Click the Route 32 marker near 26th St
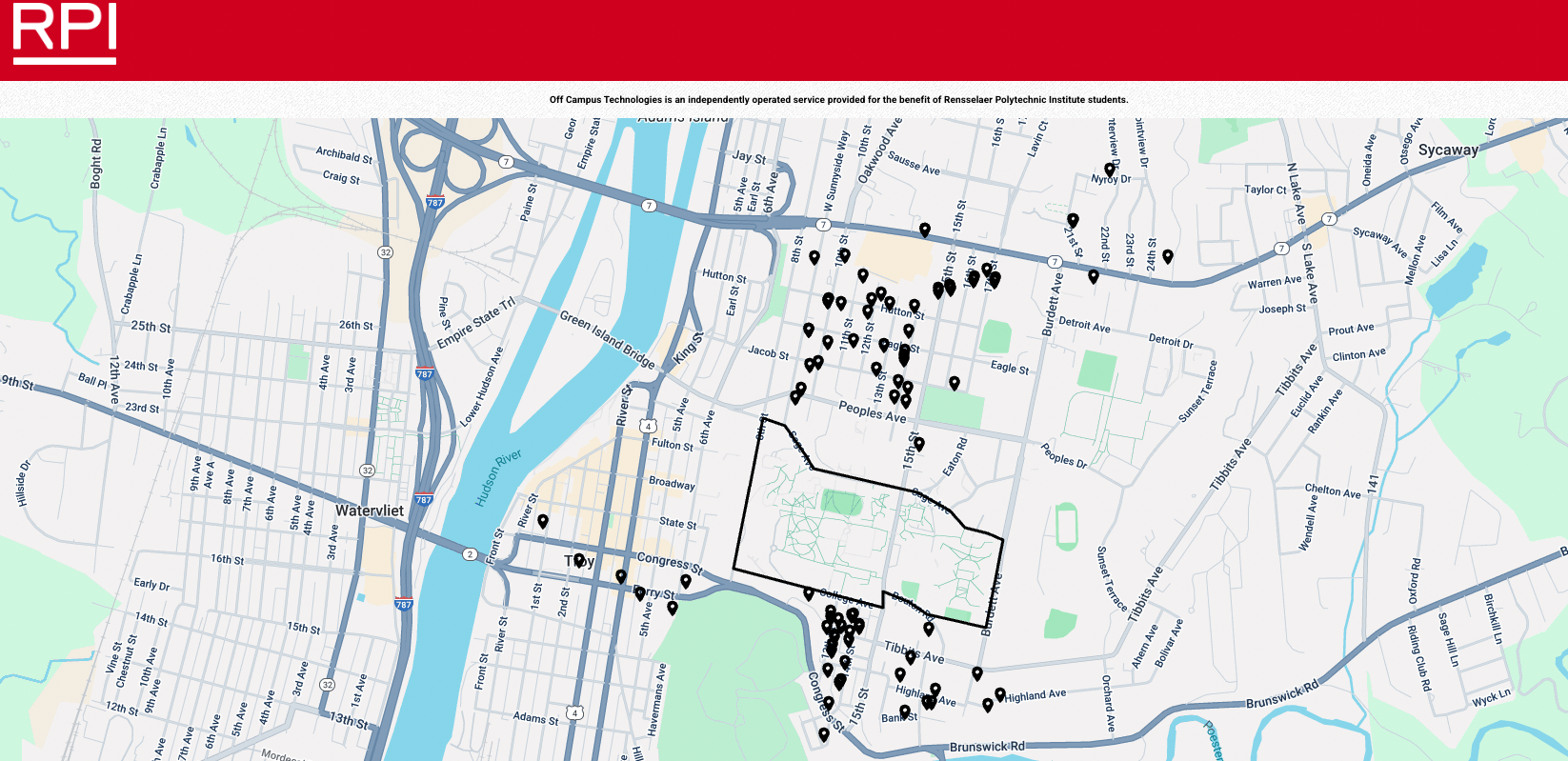The height and width of the screenshot is (761, 1568). tap(385, 252)
